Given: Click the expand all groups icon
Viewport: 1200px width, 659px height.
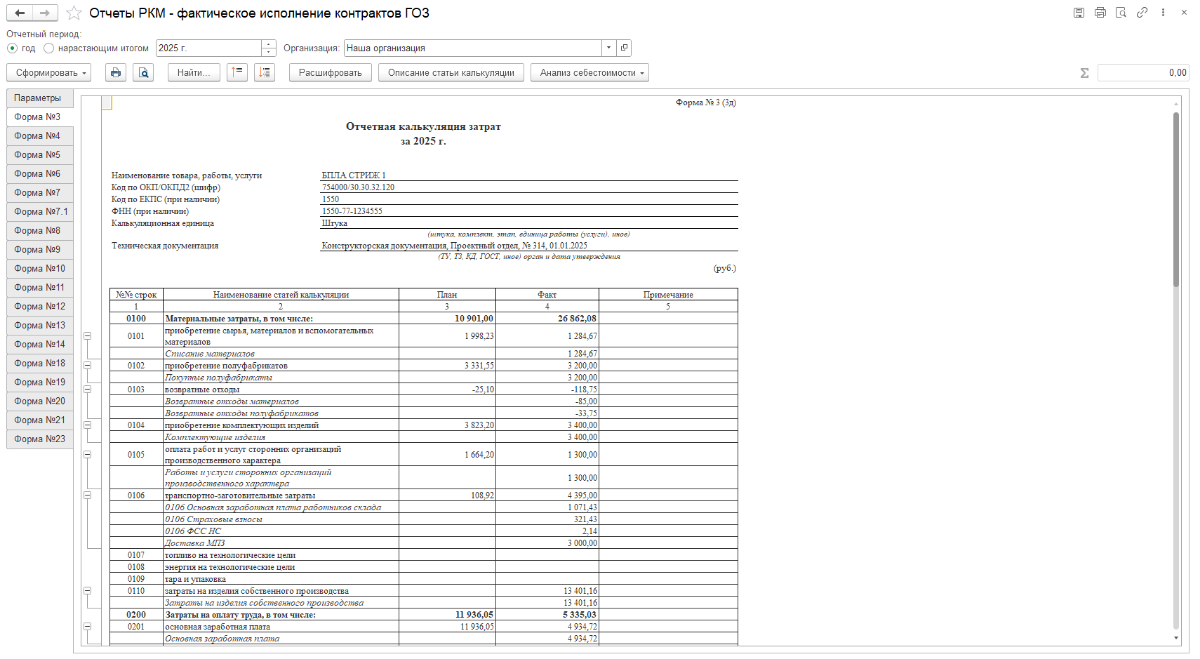Looking at the screenshot, I should coord(264,73).
